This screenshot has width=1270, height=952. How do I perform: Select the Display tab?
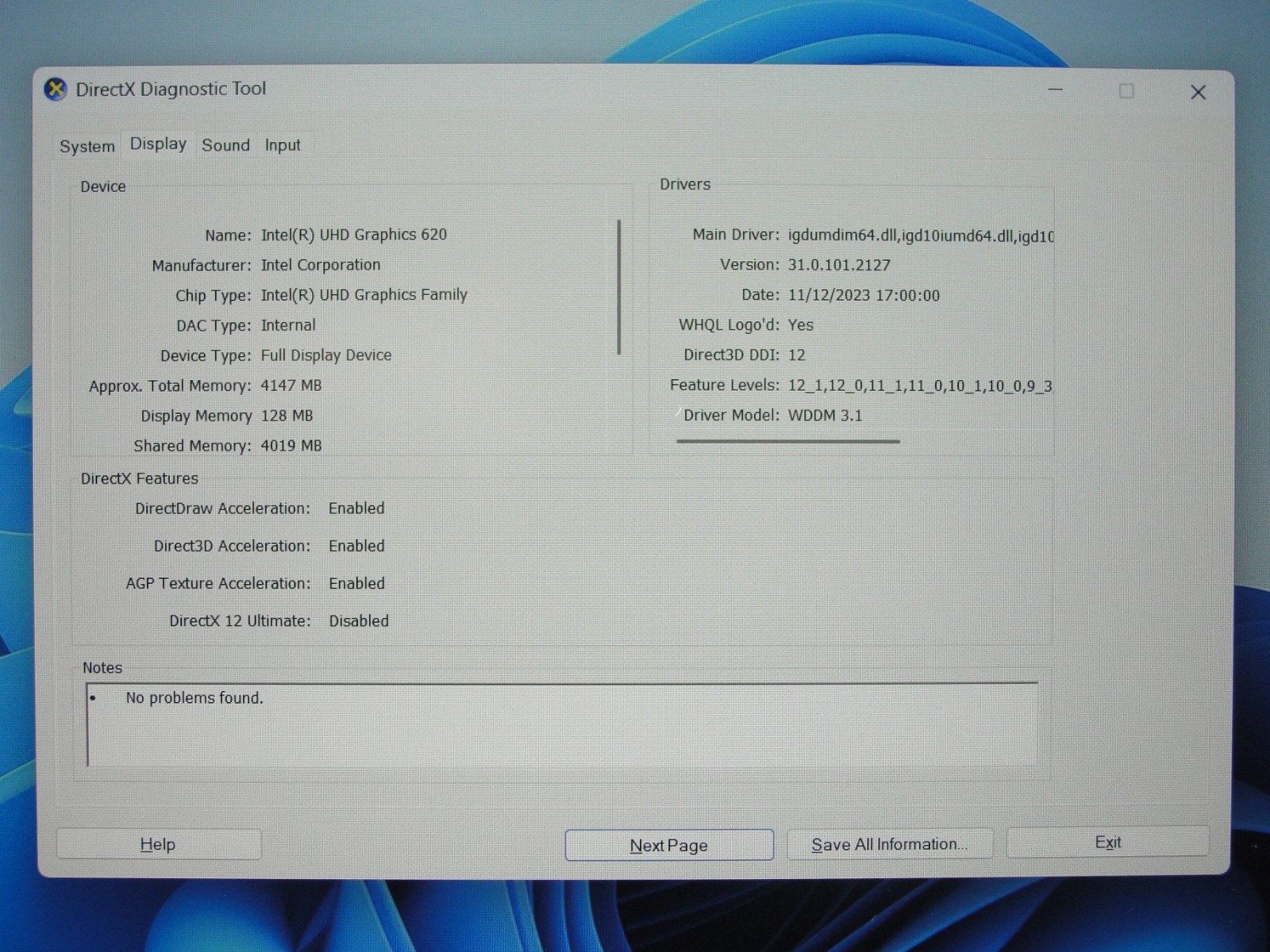[x=158, y=144]
